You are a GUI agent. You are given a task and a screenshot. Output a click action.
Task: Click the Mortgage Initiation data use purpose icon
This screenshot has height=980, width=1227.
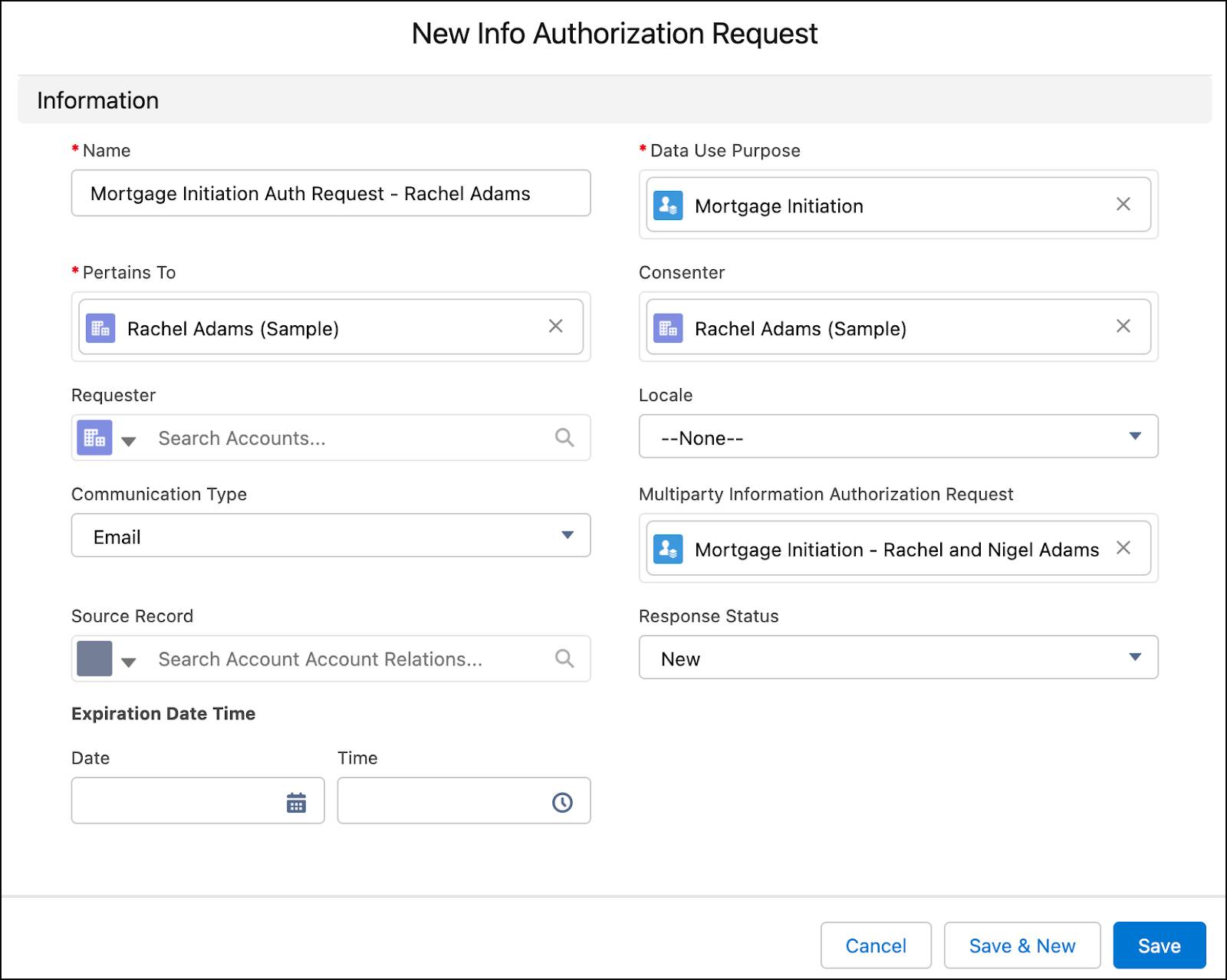click(666, 205)
